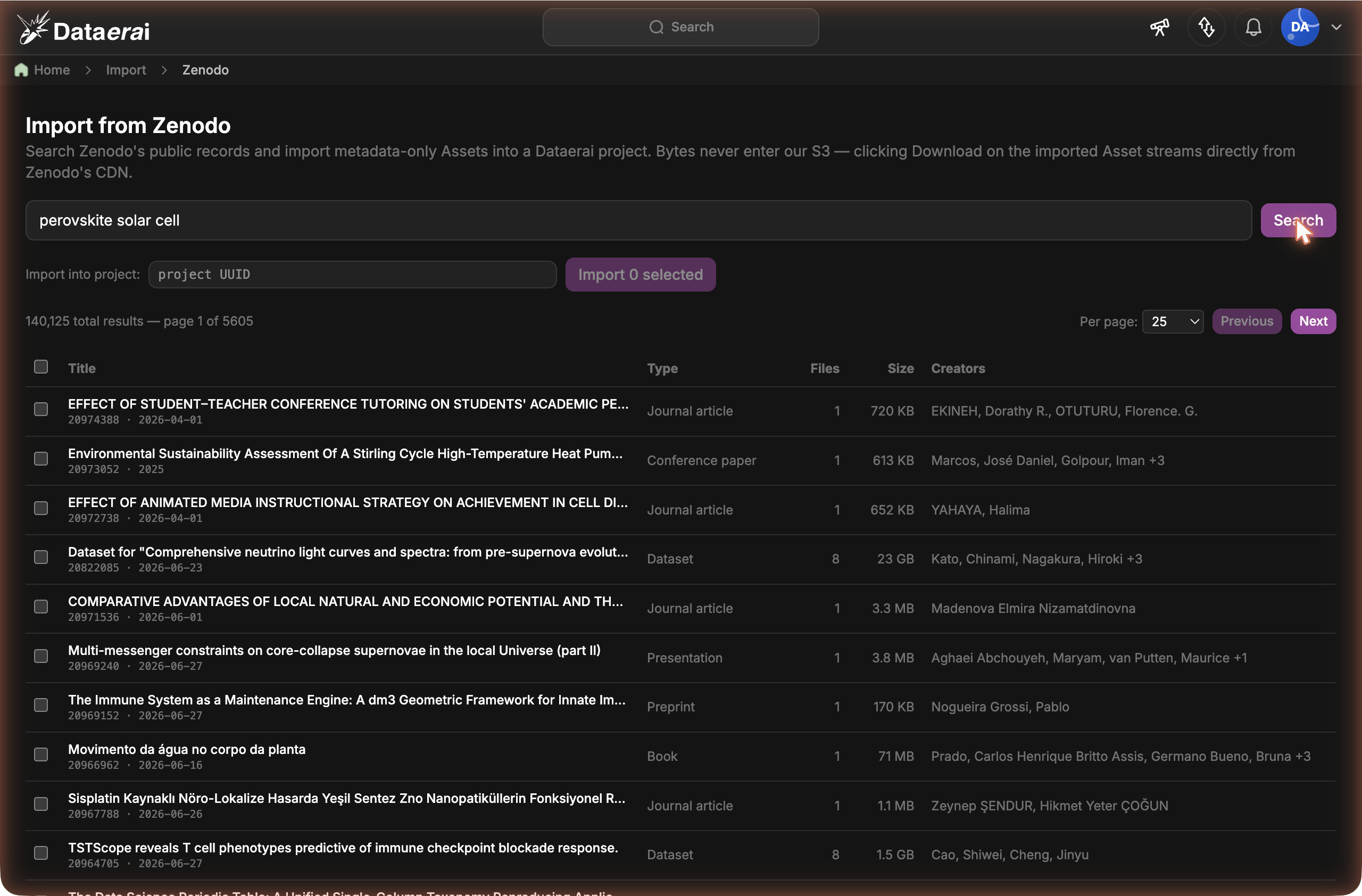Open the DA user avatar
Image resolution: width=1362 pixels, height=896 pixels.
1300,27
